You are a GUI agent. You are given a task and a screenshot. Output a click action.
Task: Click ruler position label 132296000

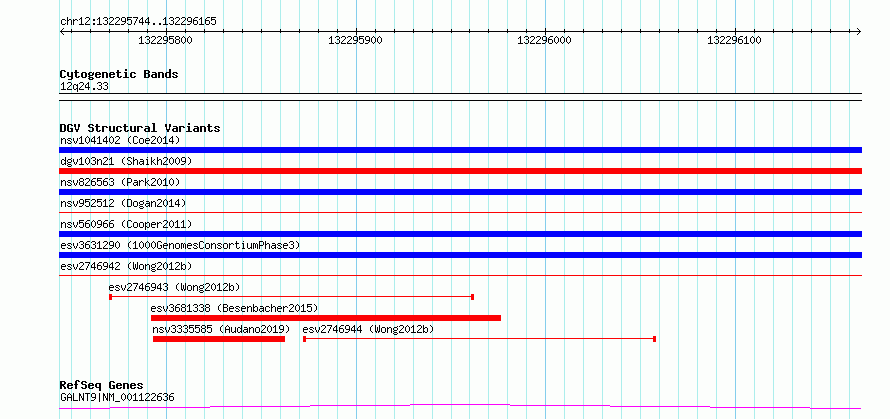click(544, 40)
